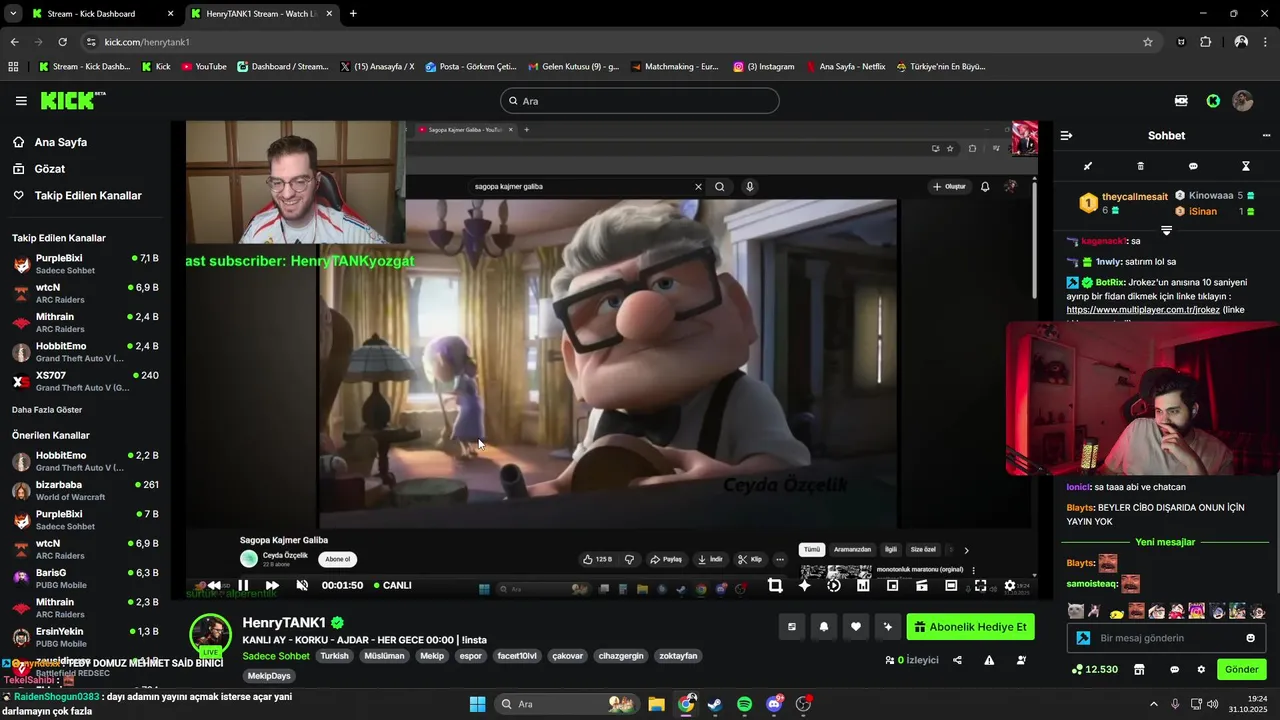
Task: Open stream stats bar-chart icon in player
Action: [863, 585]
